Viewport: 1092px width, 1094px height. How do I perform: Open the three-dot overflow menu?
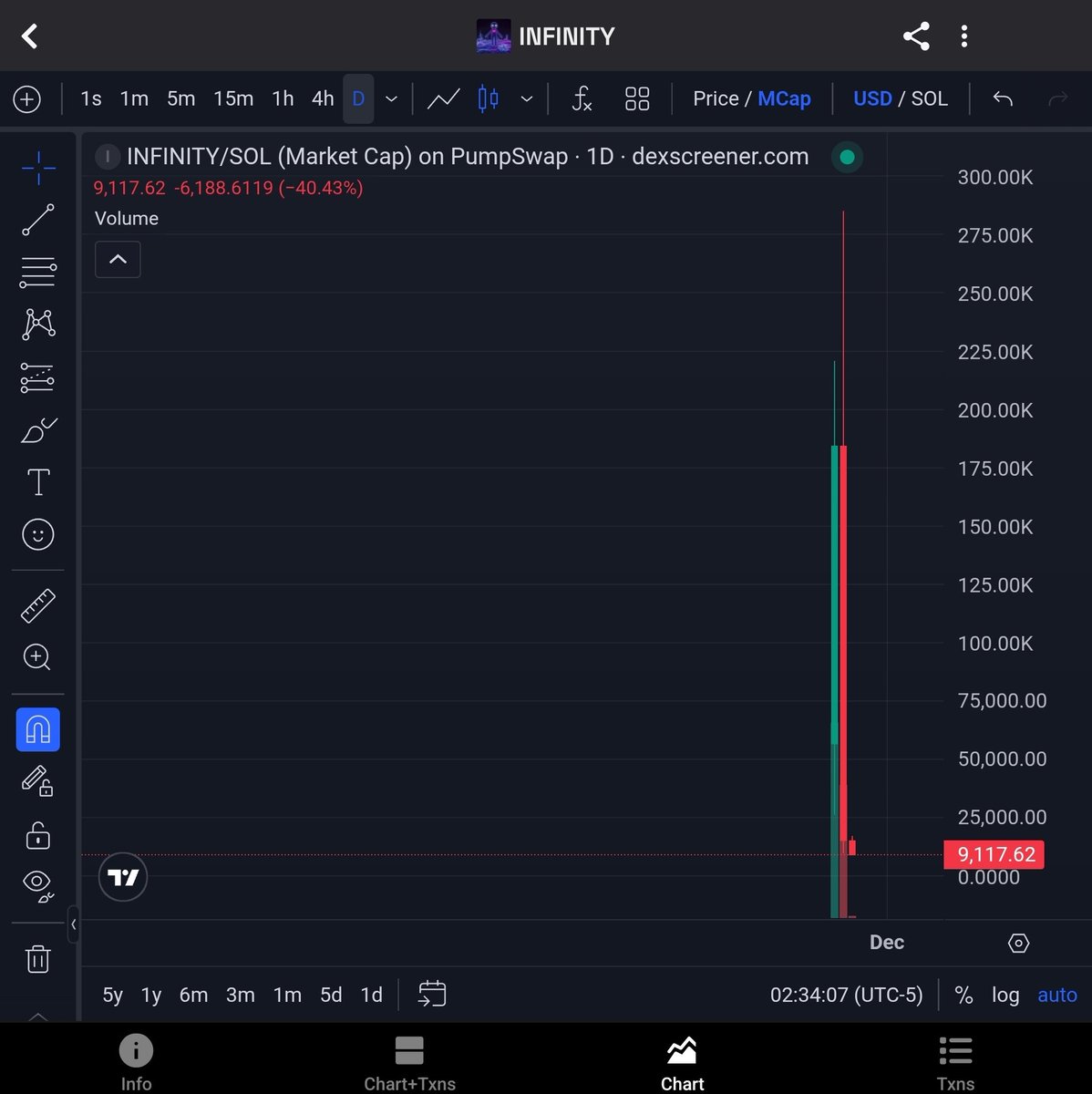click(963, 36)
